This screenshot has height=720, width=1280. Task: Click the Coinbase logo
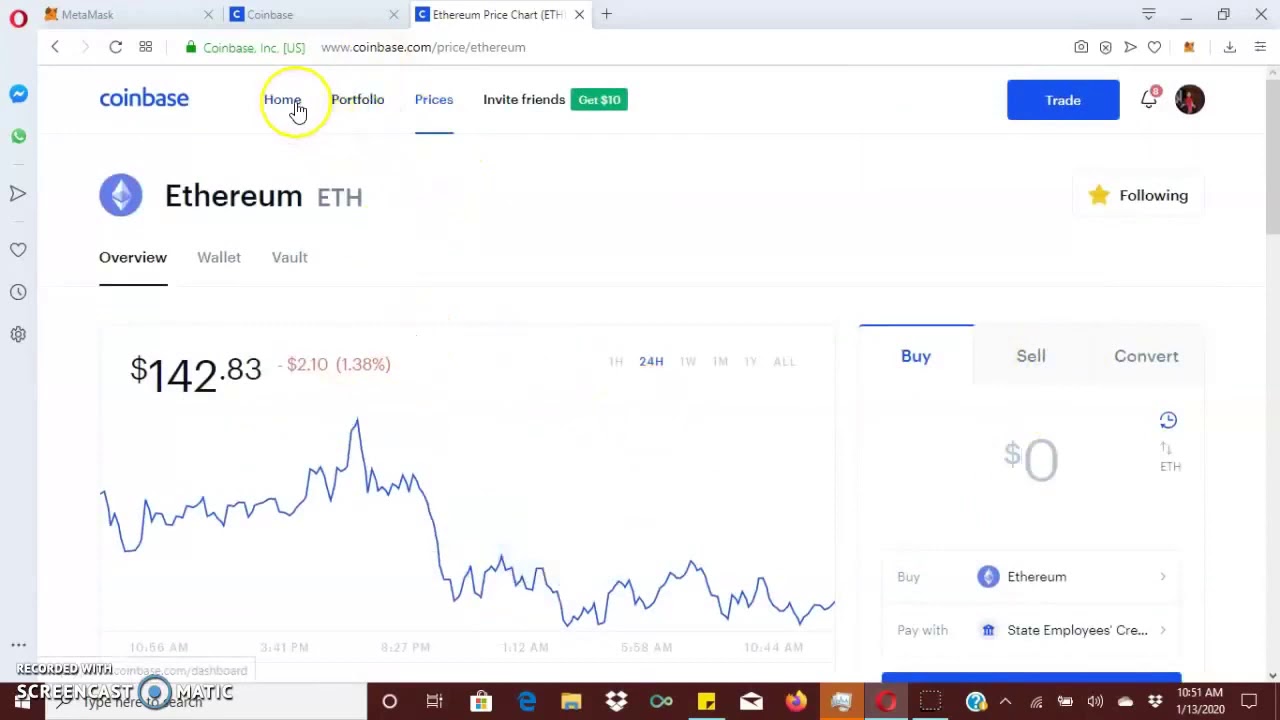point(144,98)
